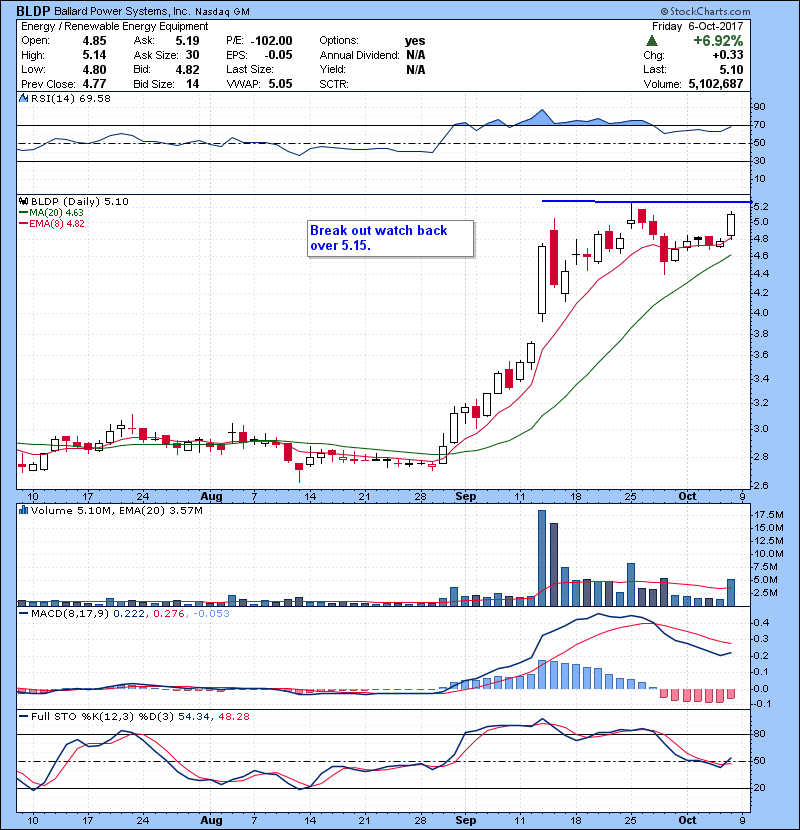Click the Bid 4.82 value

pyautogui.click(x=187, y=69)
